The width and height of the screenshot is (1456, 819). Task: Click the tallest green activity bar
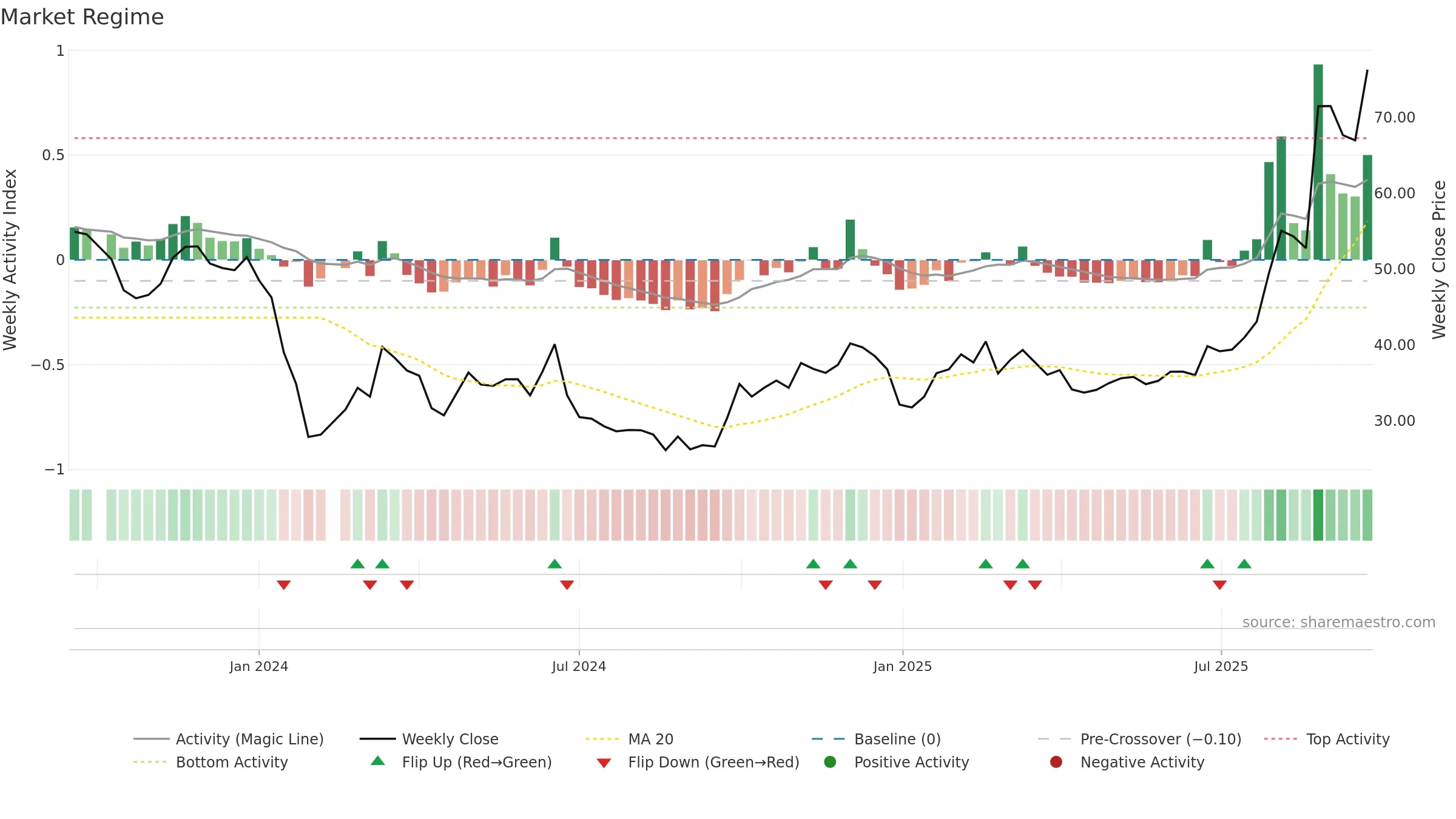(x=1318, y=162)
